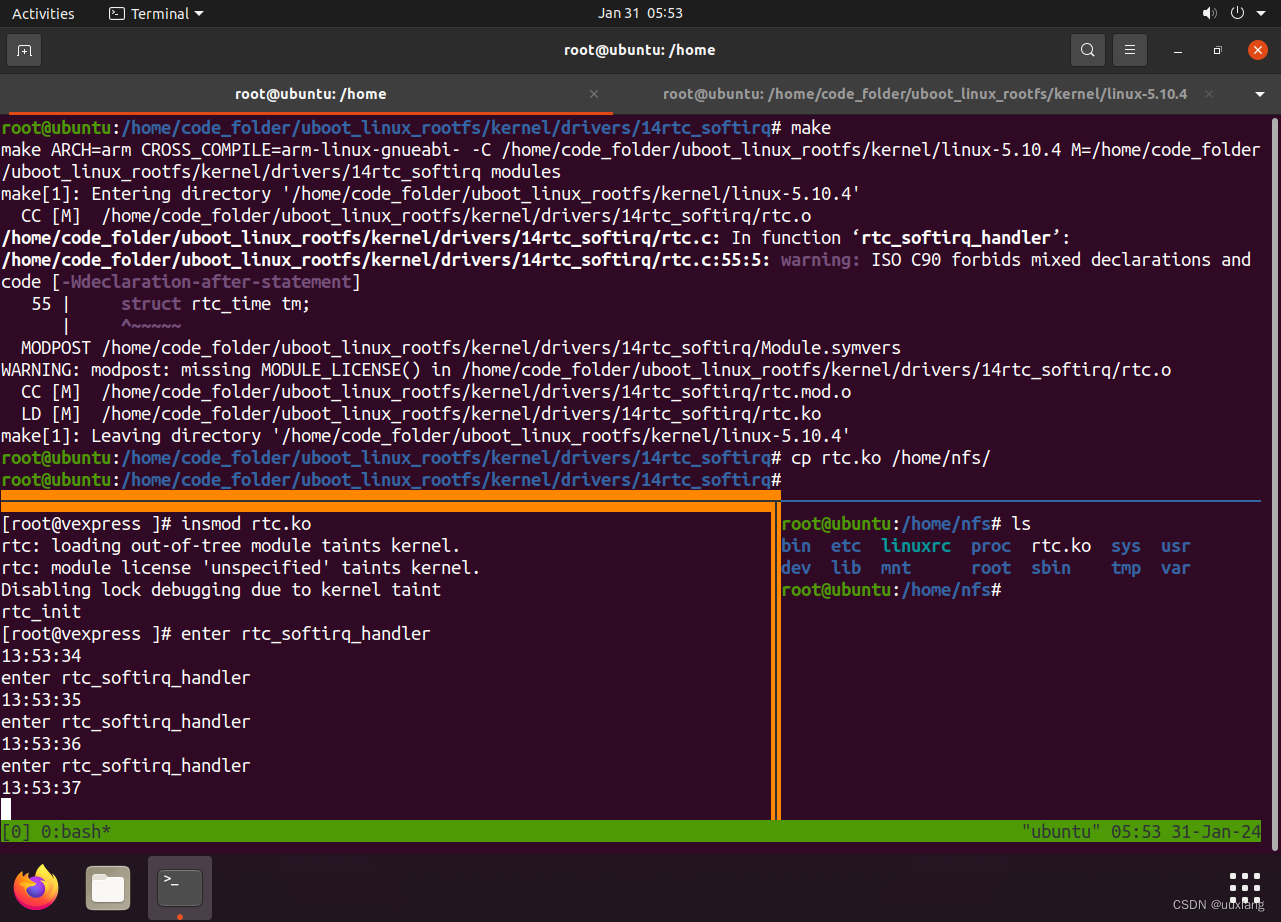Screen dimensions: 1281x922
Task: Click the 'rtc_init' output line
Action: 41,612
